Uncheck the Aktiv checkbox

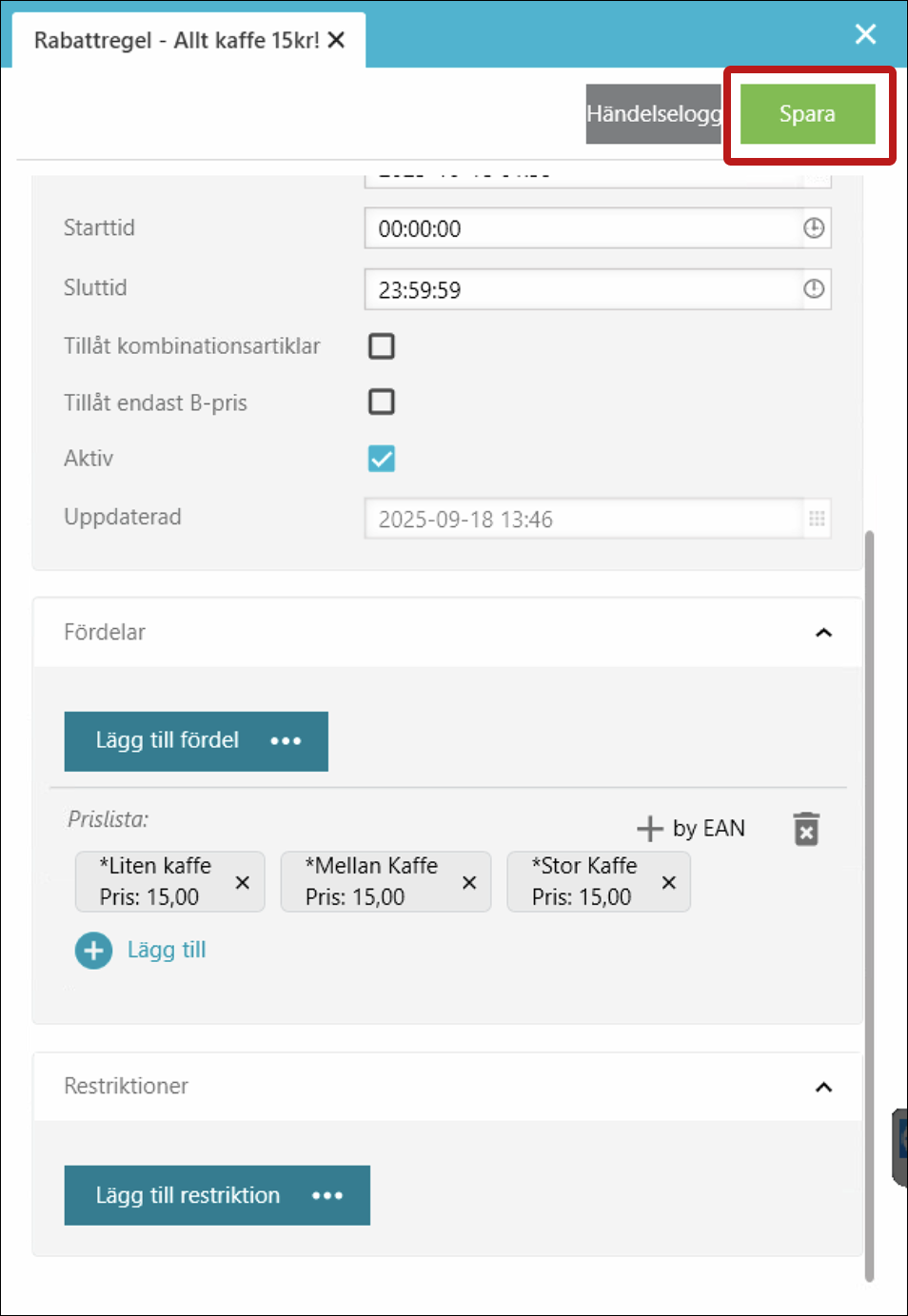coord(382,459)
